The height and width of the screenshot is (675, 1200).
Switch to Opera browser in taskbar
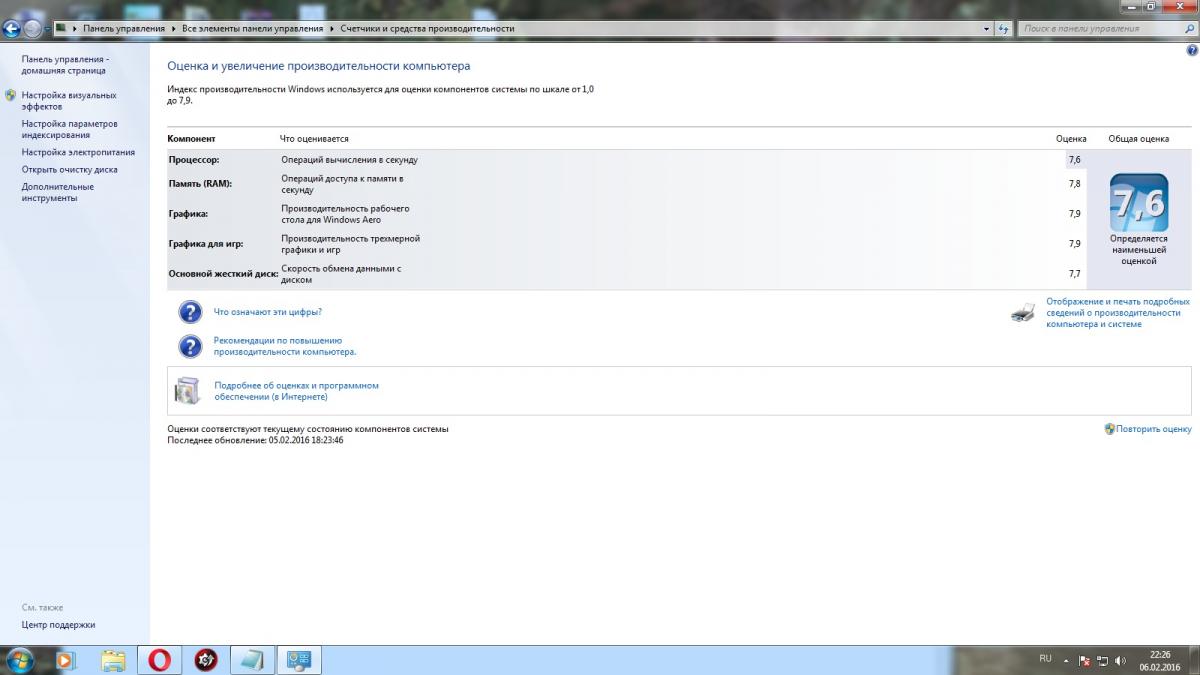click(160, 660)
